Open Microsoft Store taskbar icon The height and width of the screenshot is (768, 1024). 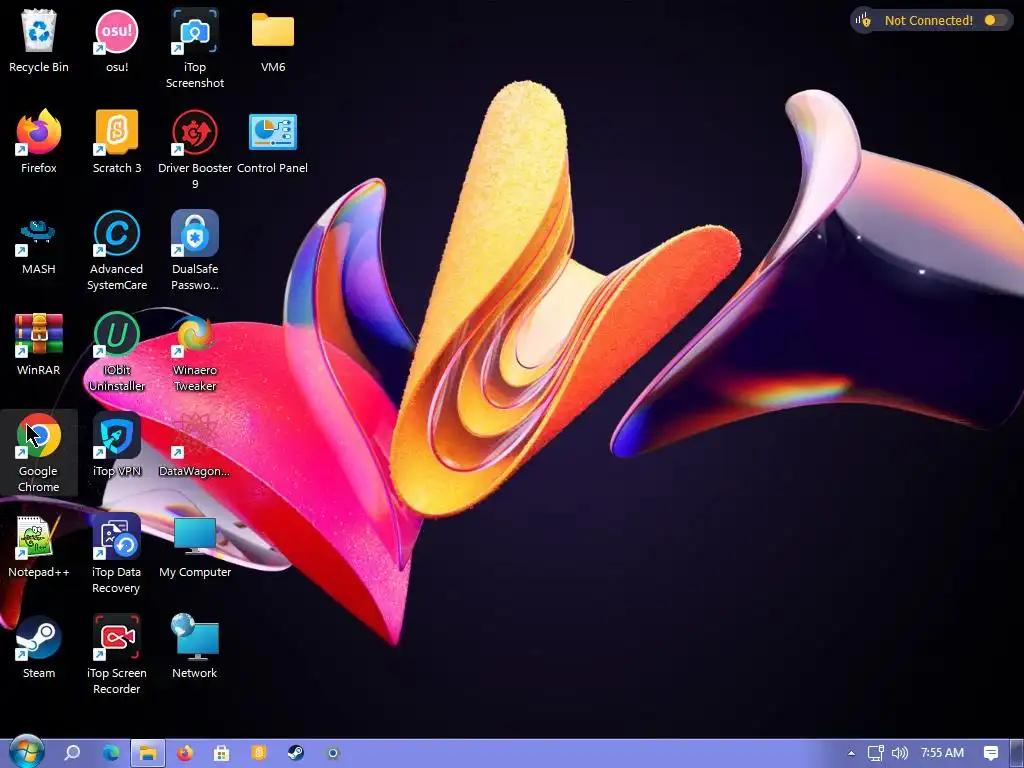click(x=222, y=753)
